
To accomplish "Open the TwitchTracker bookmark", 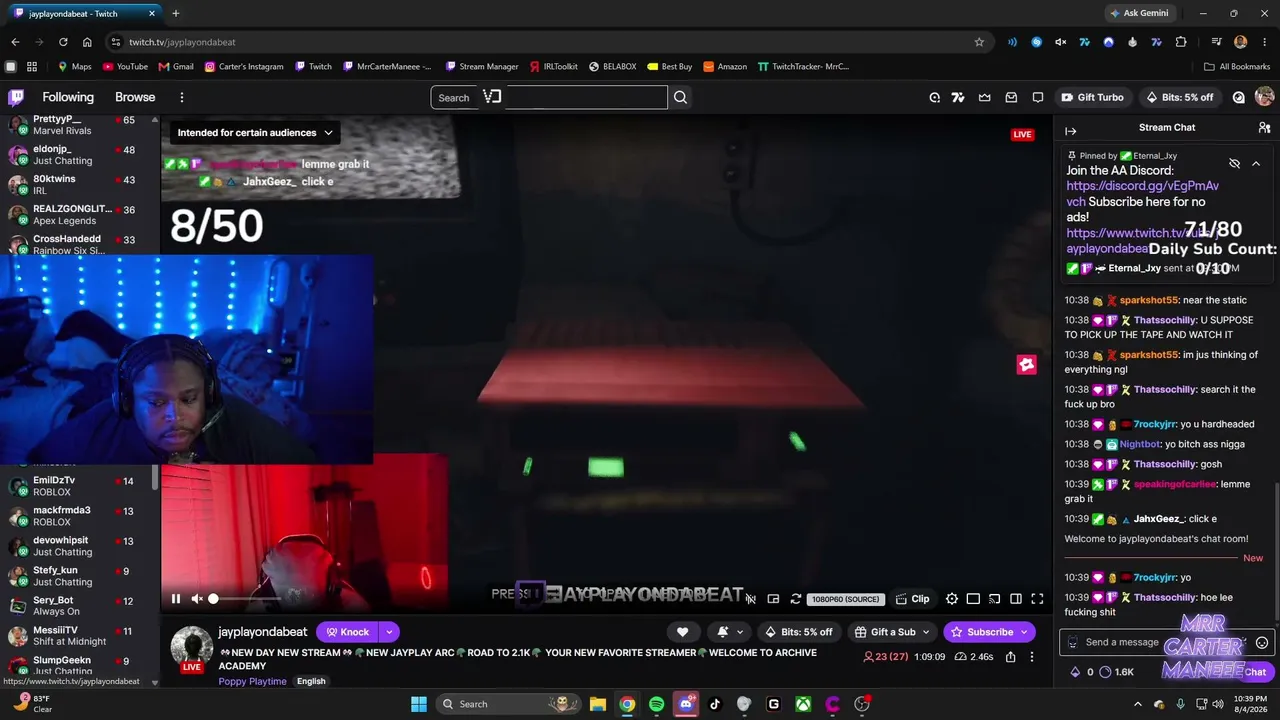I will (803, 67).
